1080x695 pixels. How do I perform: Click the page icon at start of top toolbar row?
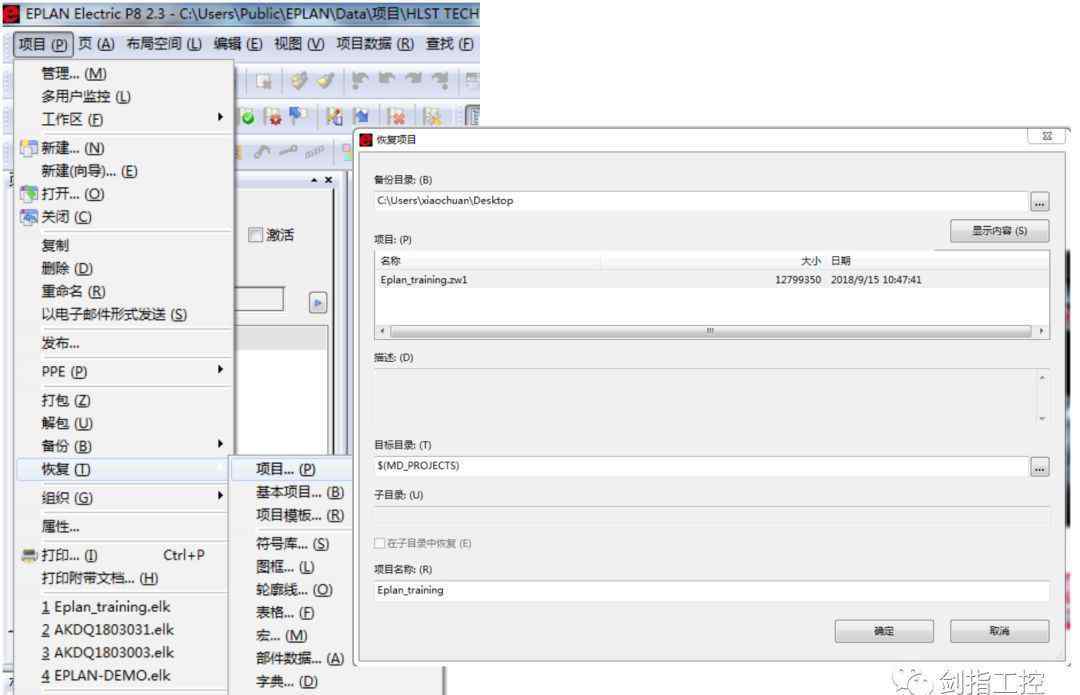coord(263,81)
